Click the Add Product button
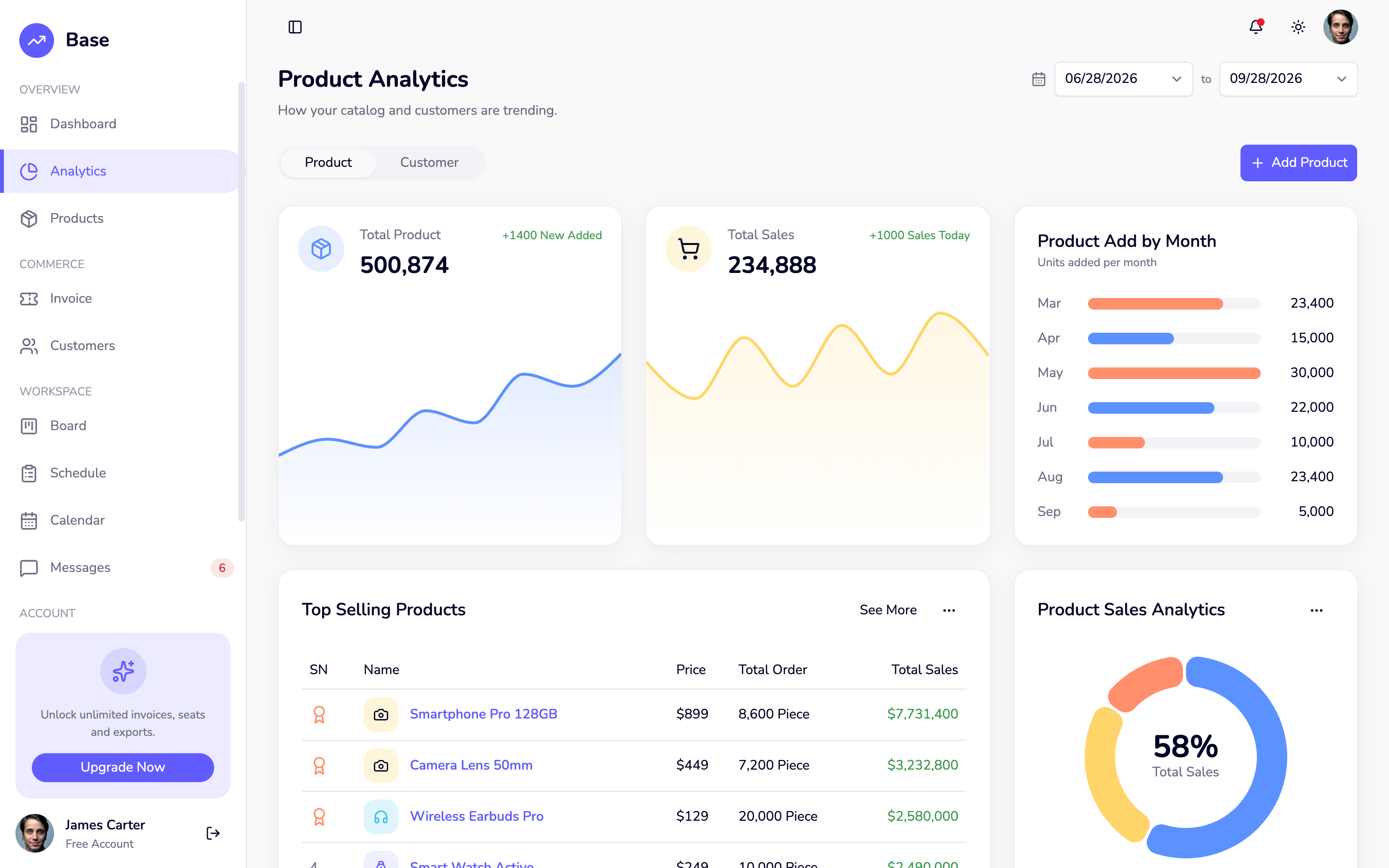1389x868 pixels. [1298, 163]
